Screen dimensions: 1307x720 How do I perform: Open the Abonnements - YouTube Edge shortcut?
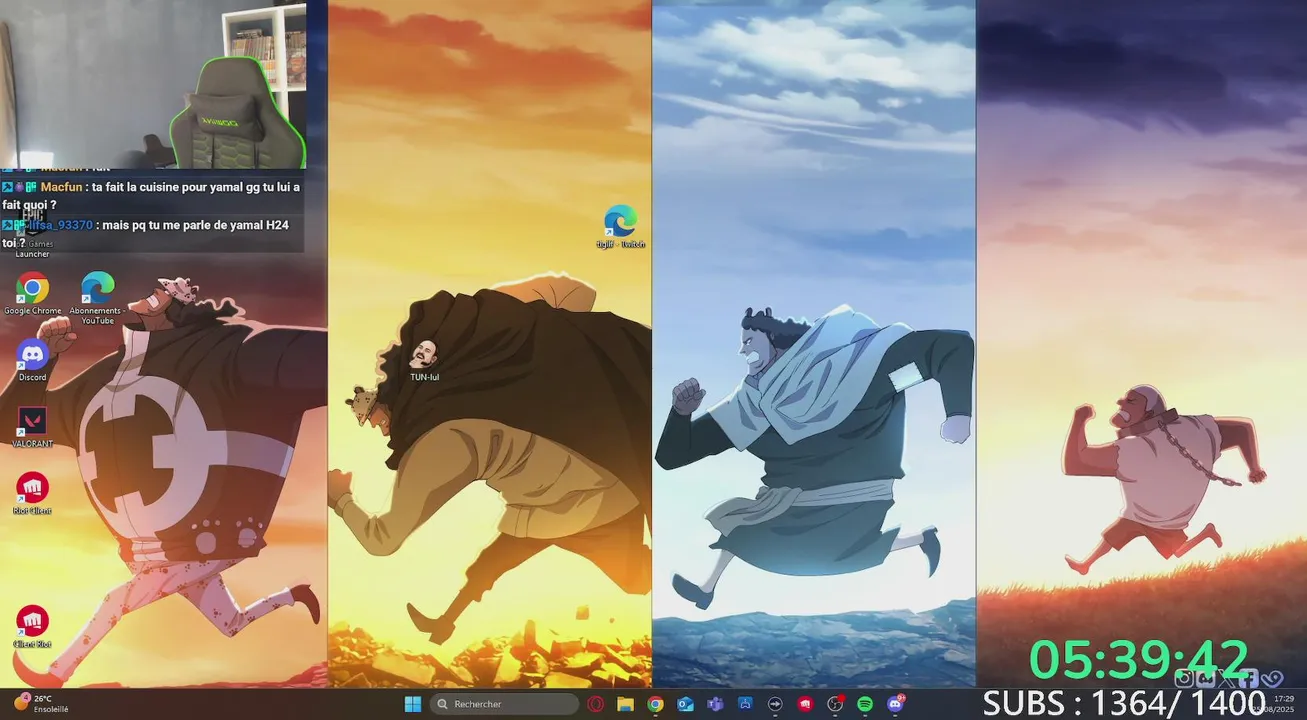pos(97,298)
